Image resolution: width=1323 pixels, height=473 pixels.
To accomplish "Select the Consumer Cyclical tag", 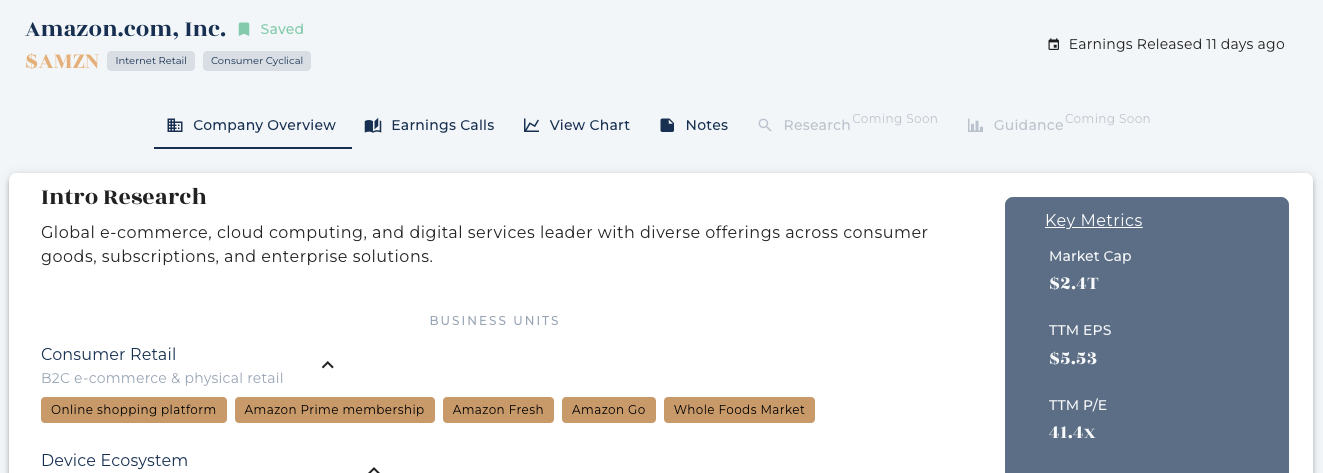I will (x=257, y=61).
